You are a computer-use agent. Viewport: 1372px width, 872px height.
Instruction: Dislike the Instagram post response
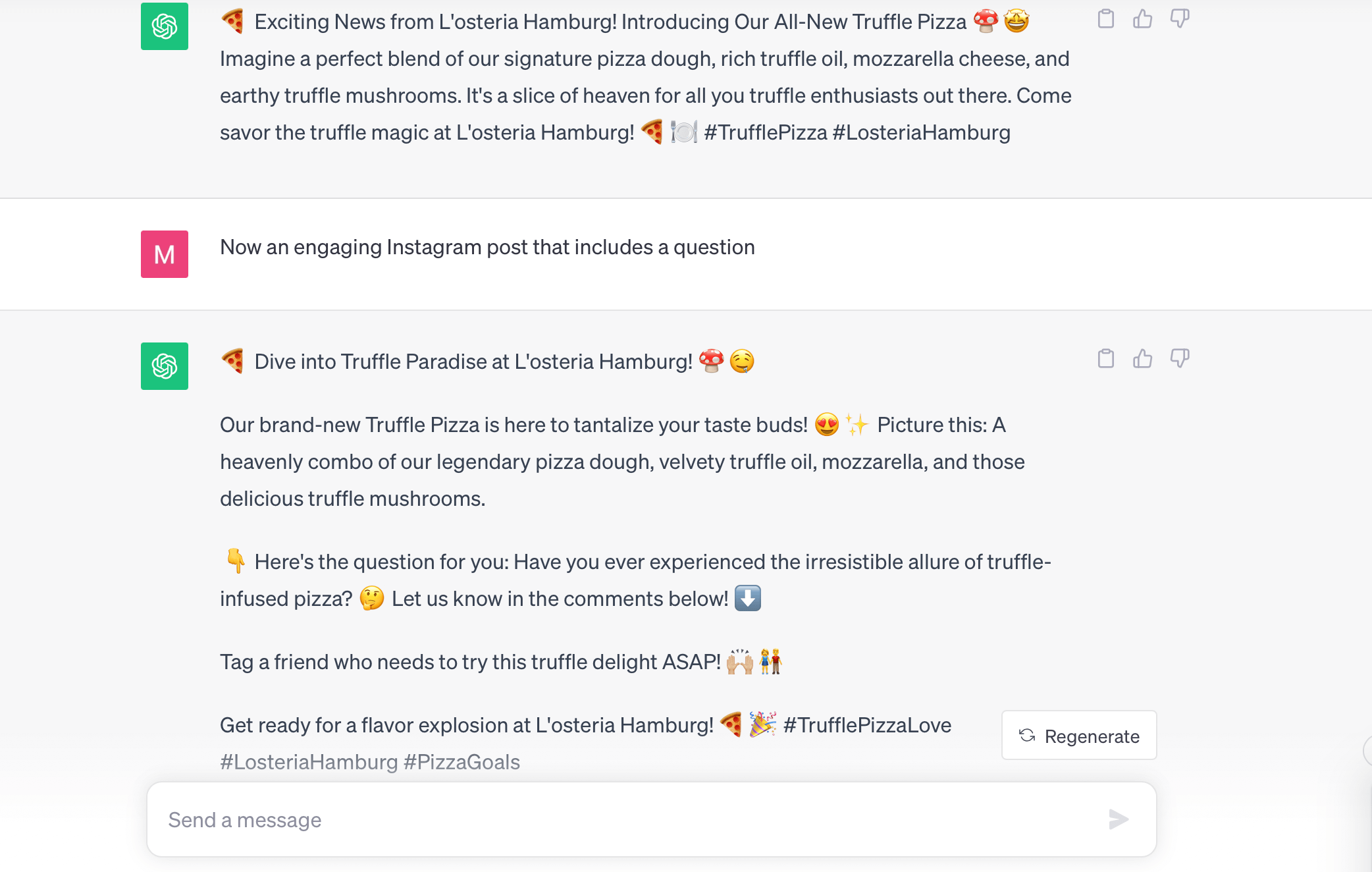(1181, 360)
